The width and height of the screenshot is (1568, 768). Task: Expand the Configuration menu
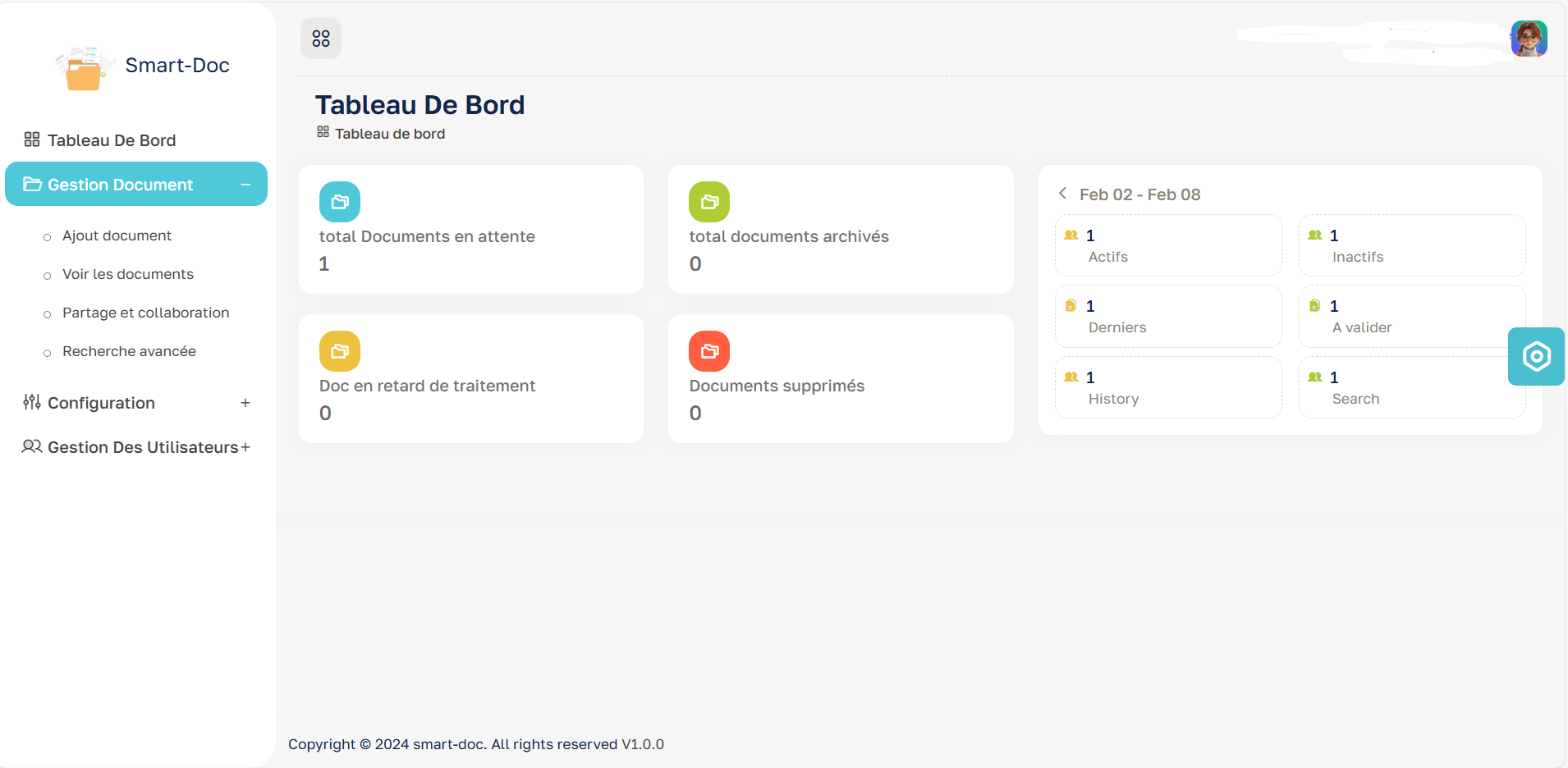coord(245,403)
